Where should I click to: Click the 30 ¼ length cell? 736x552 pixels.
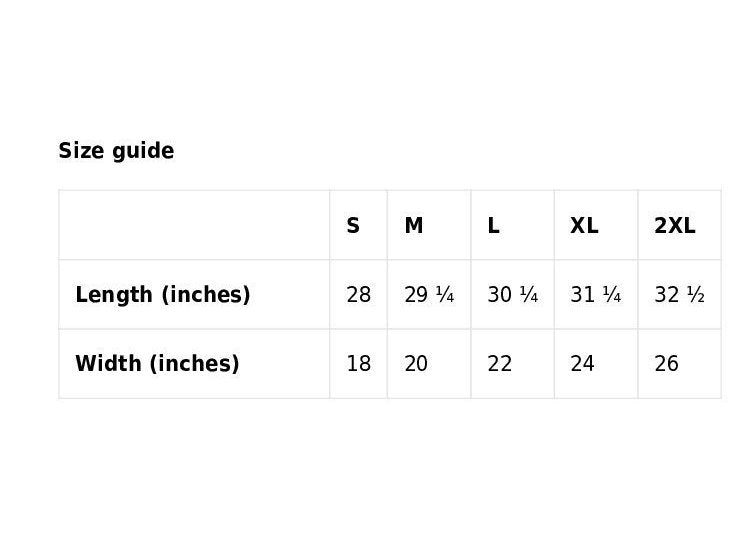[x=513, y=295]
